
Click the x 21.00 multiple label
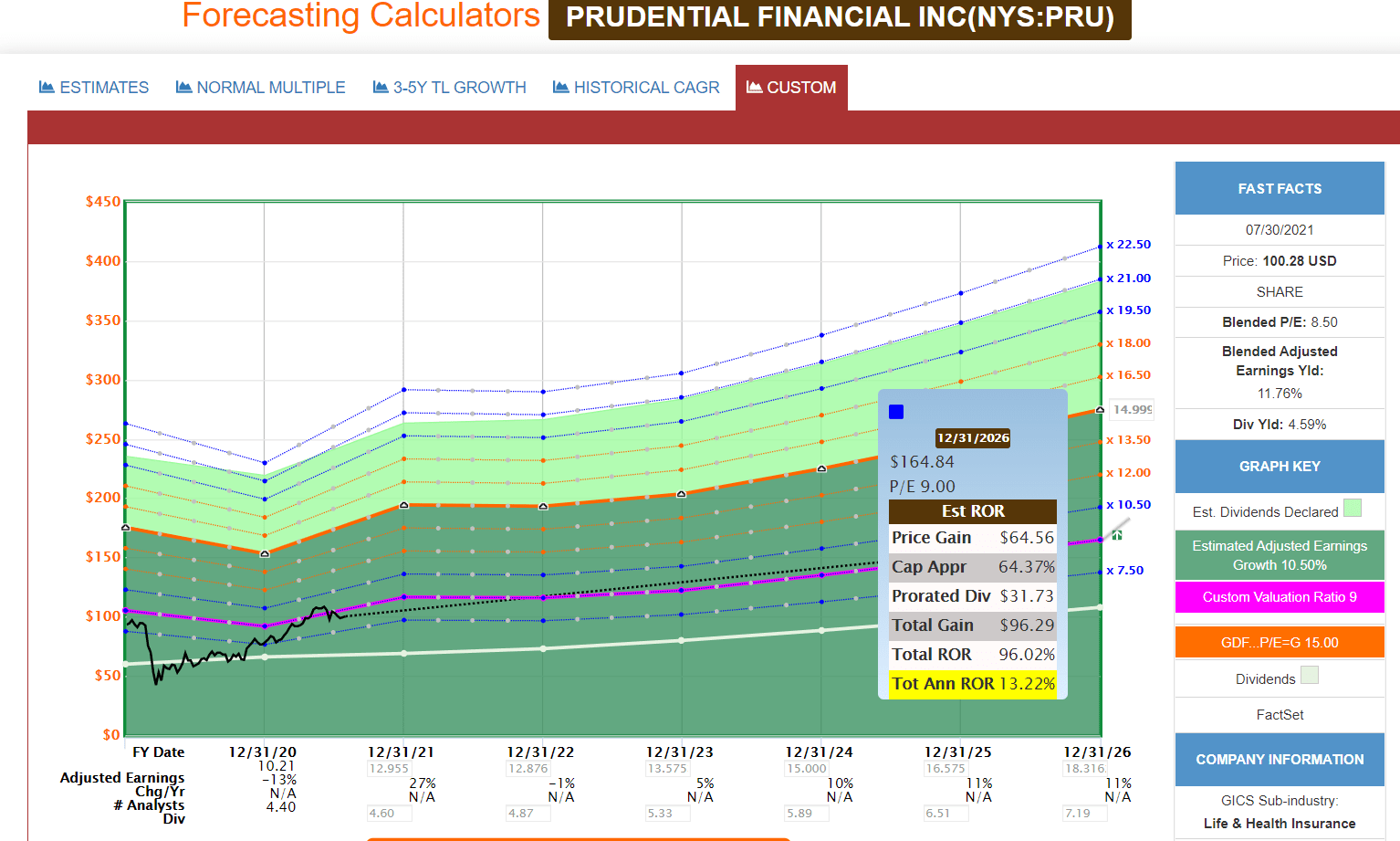point(1129,279)
